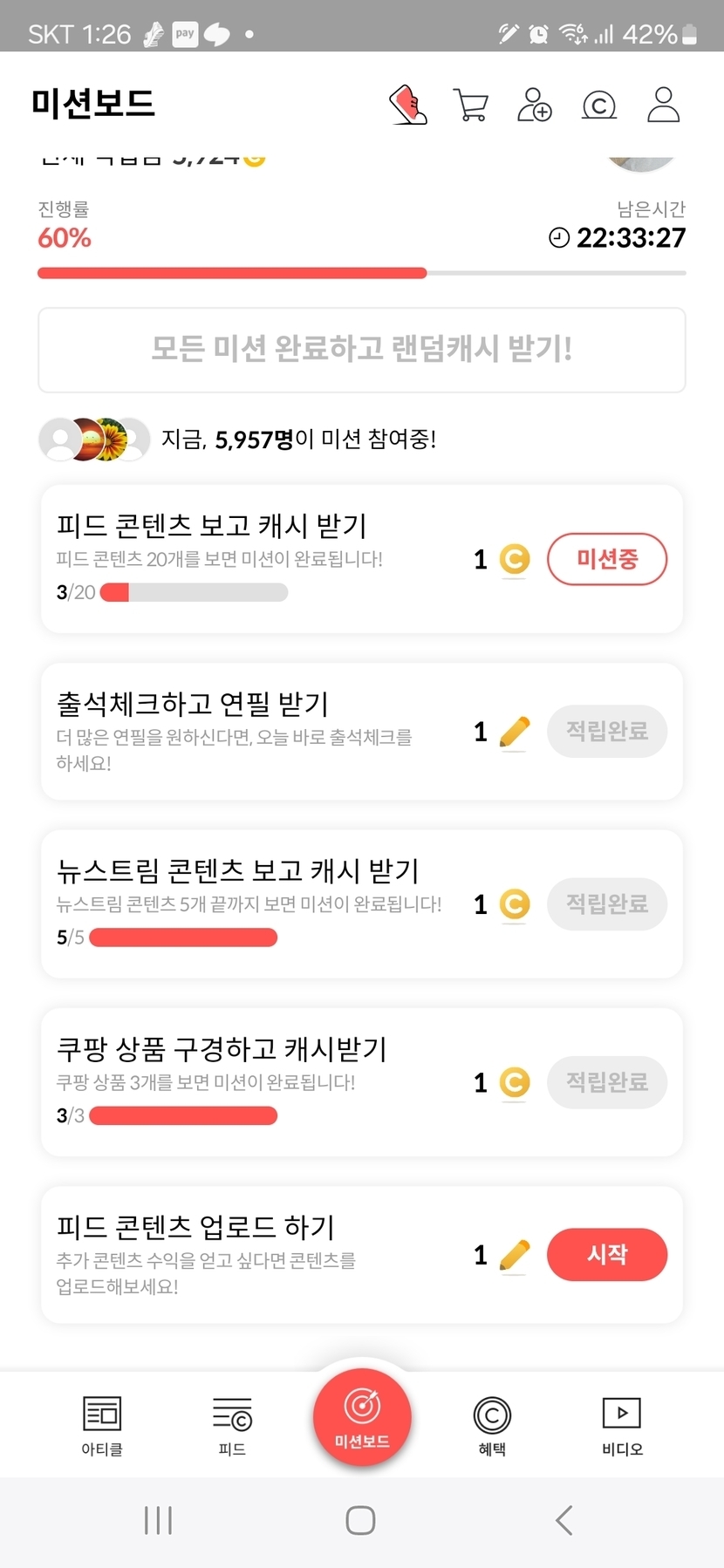Tap the coin icon on feed content mission
Screen dimensions: 724x1568
(x=515, y=559)
